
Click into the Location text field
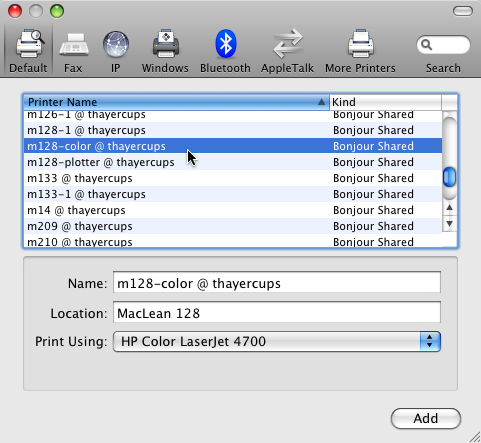pyautogui.click(x=277, y=312)
